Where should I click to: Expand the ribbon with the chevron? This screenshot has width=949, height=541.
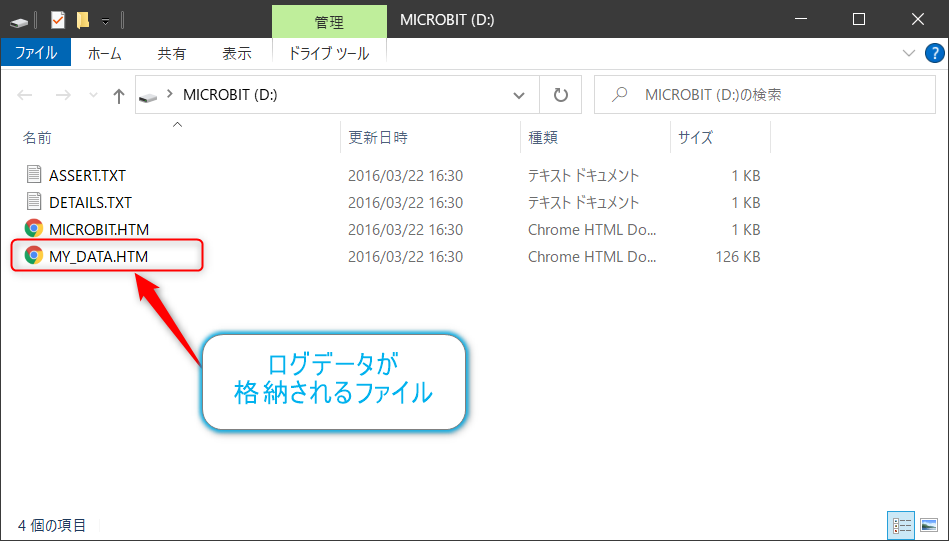click(x=908, y=53)
